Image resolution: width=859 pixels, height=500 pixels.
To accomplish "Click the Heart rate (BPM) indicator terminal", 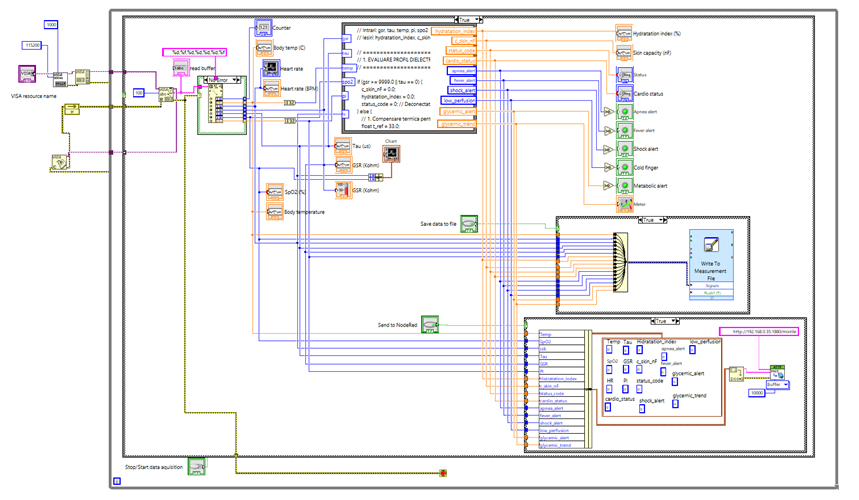I will [272, 88].
